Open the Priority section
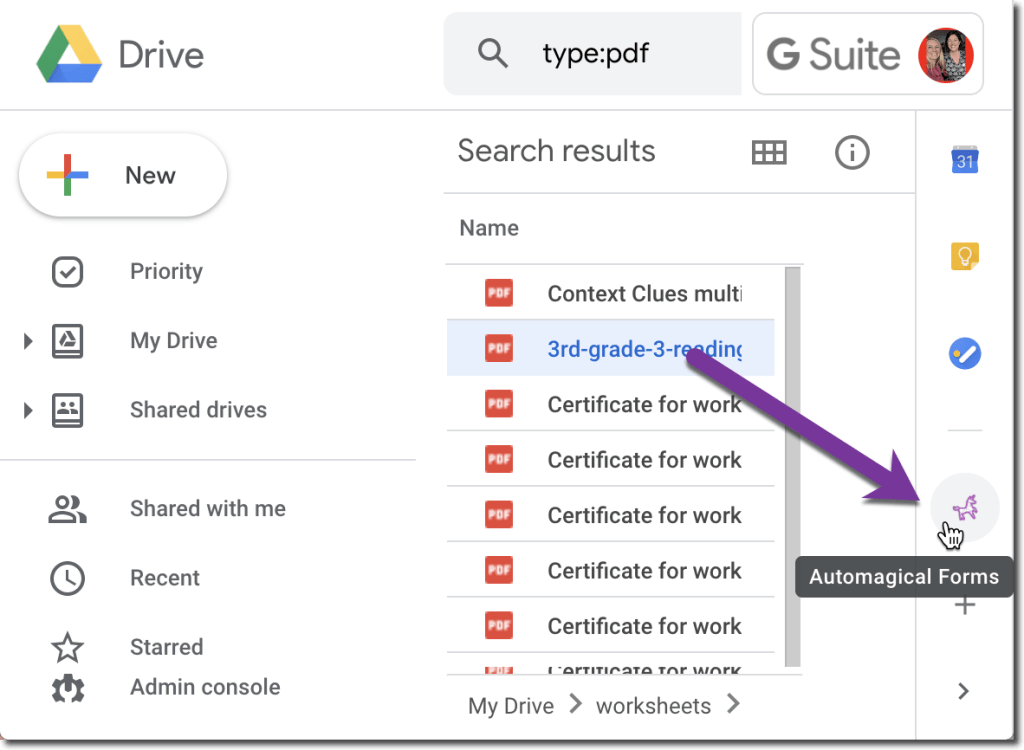 pos(166,271)
